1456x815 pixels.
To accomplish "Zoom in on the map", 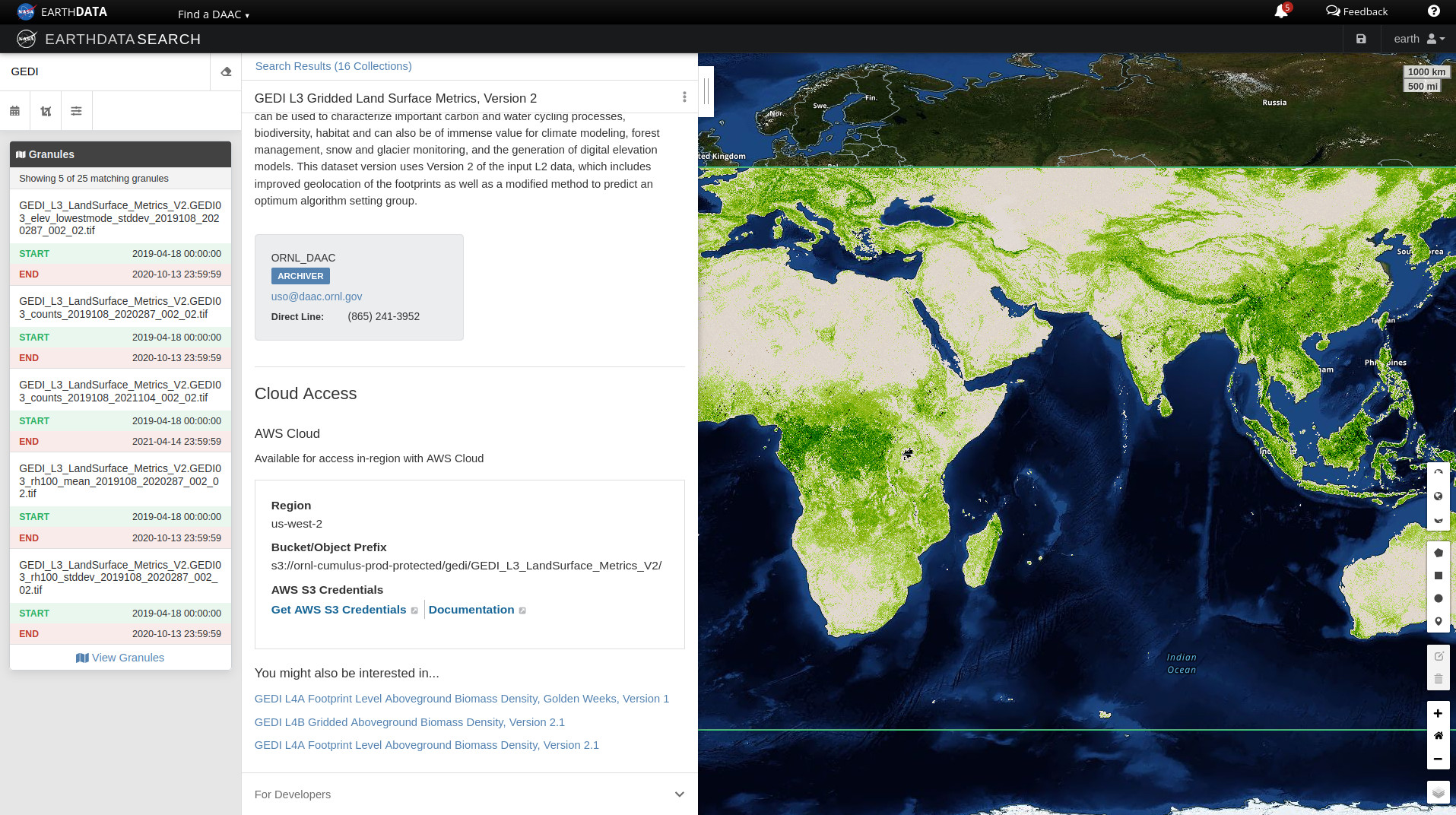I will coord(1438,713).
